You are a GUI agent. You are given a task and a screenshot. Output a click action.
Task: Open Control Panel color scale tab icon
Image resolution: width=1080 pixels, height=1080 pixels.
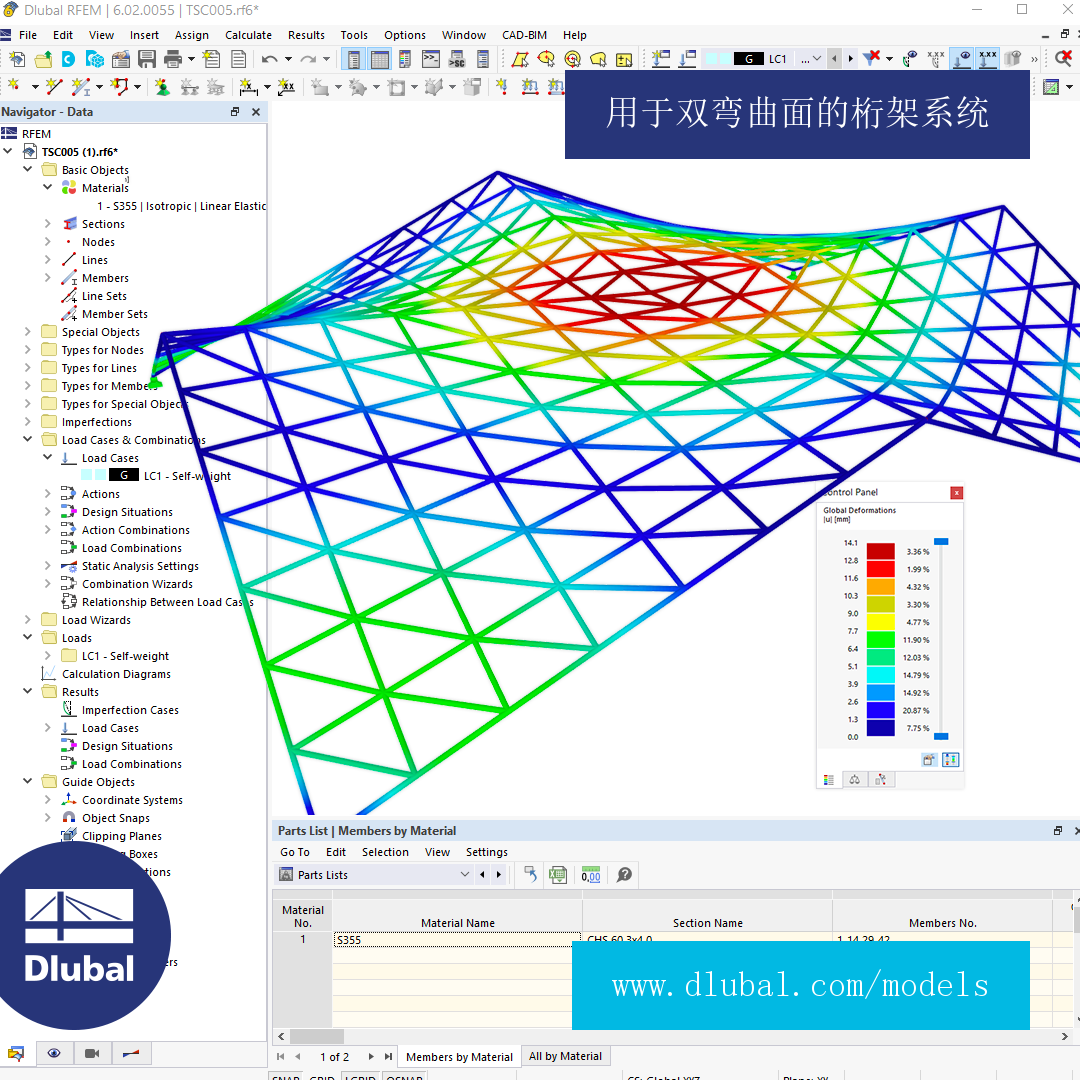click(829, 780)
